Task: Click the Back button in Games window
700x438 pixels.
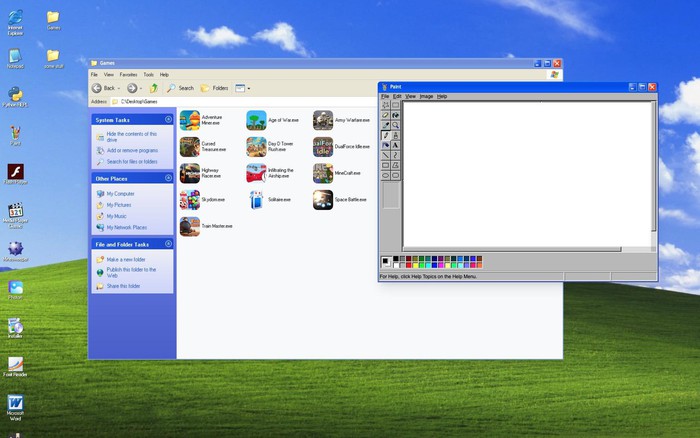Action: [103, 88]
